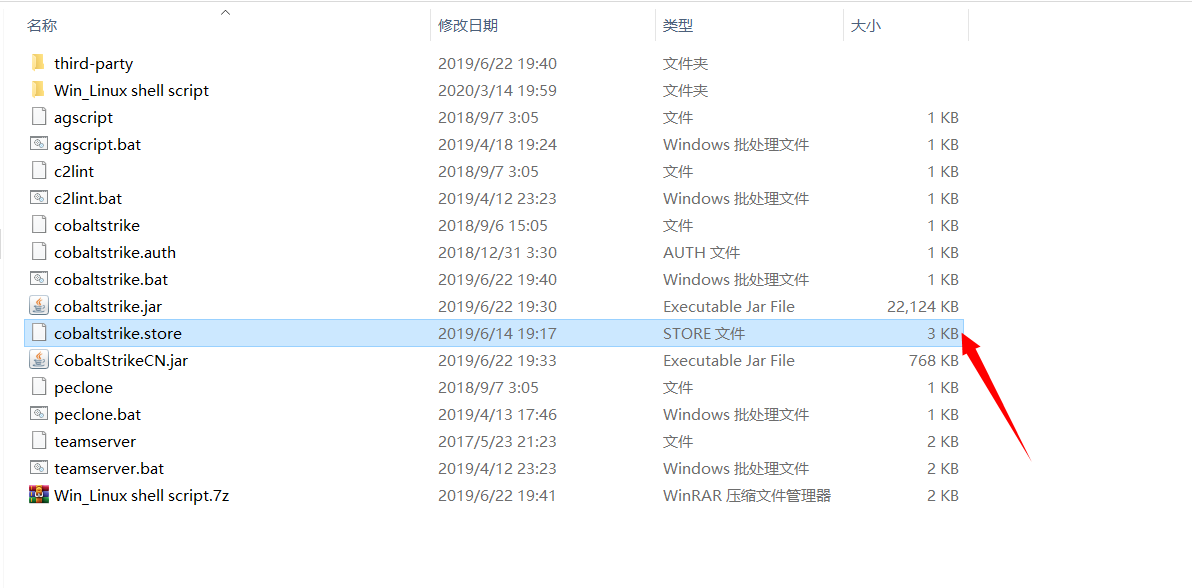Click the agscript blank file icon
The width and height of the screenshot is (1192, 588).
pos(39,117)
